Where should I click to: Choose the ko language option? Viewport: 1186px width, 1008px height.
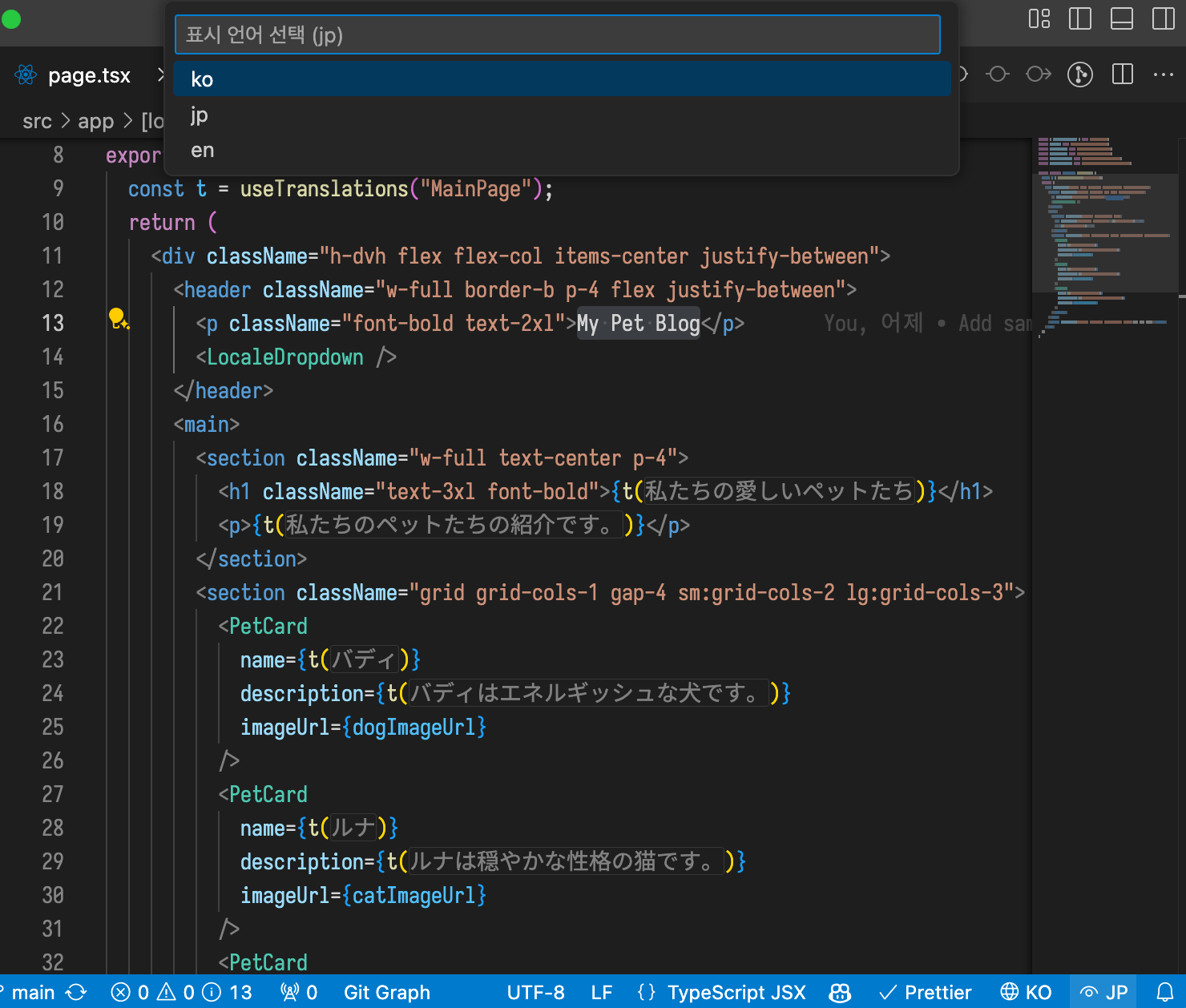click(x=563, y=79)
